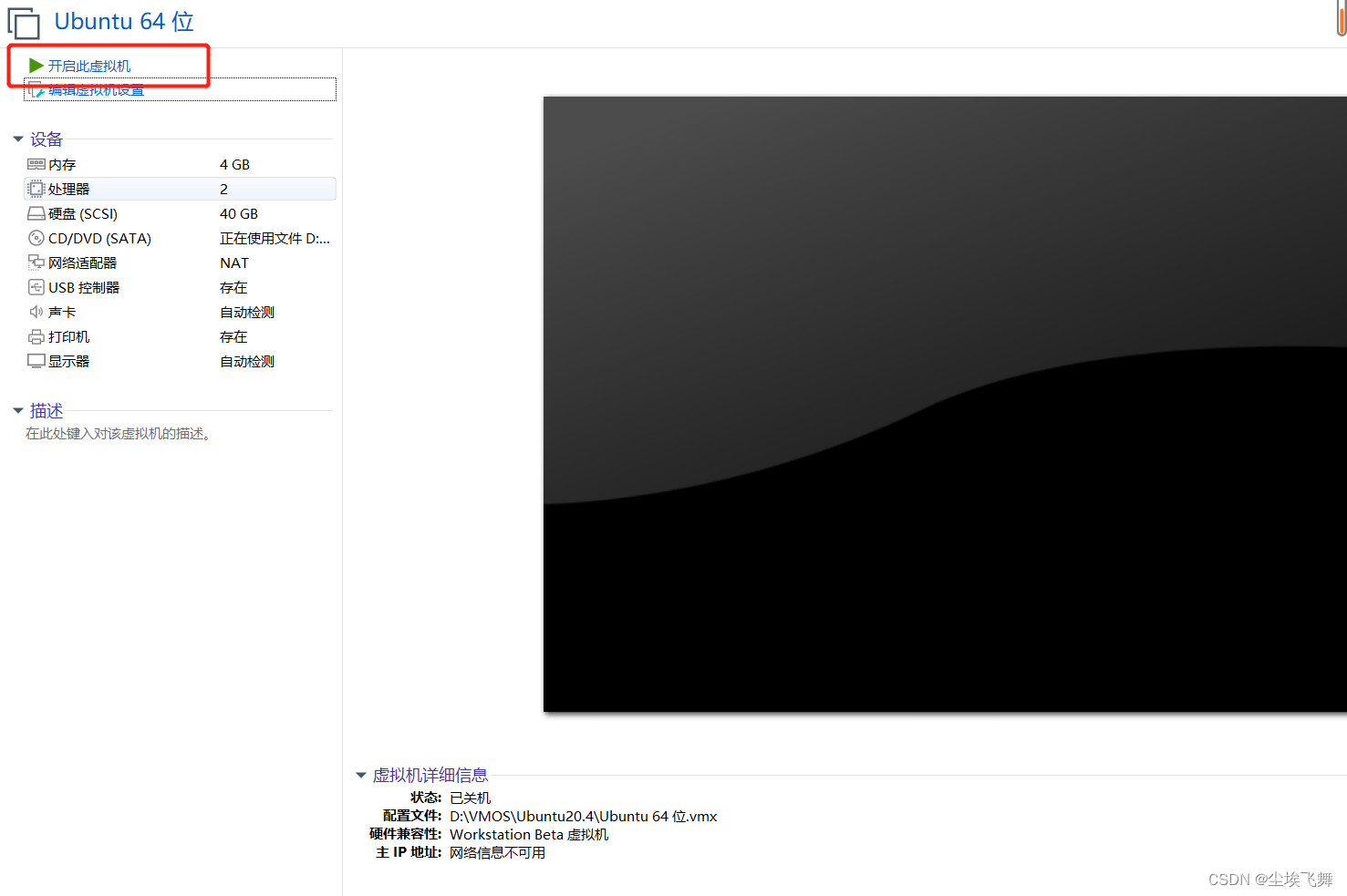Click the 声卡 speaker icon

click(x=36, y=312)
